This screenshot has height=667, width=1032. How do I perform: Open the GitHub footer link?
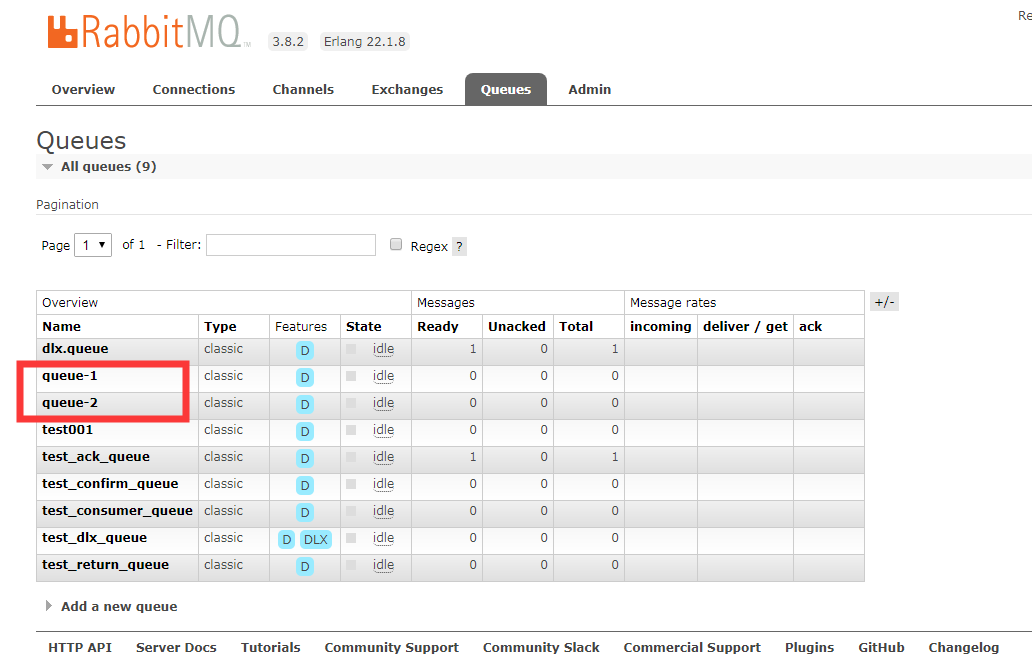point(881,648)
